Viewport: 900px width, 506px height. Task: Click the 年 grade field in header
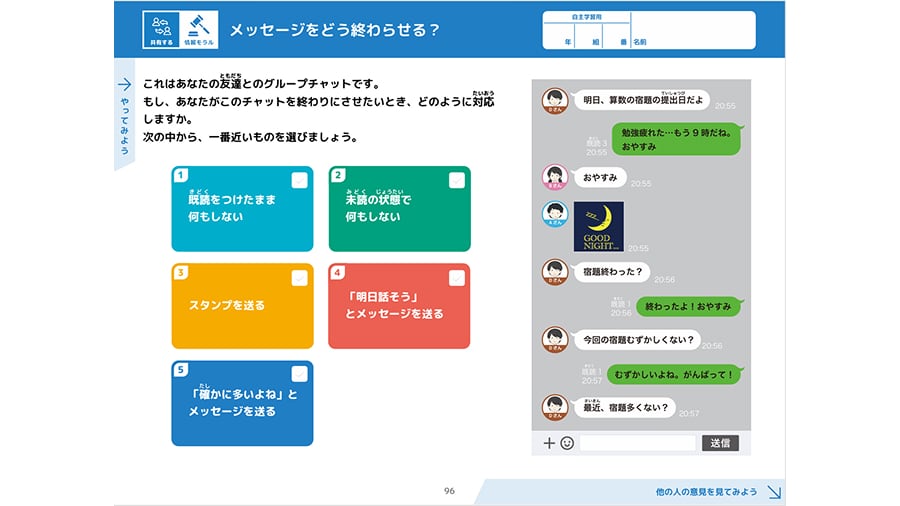pyautogui.click(x=559, y=36)
